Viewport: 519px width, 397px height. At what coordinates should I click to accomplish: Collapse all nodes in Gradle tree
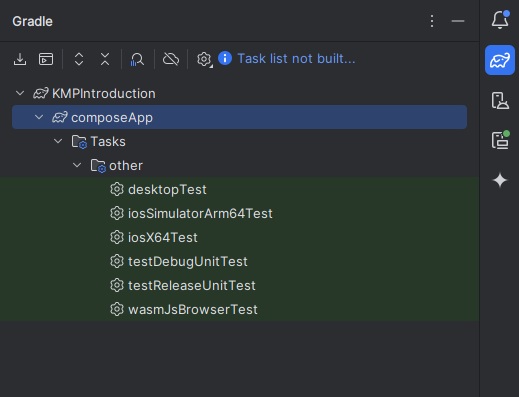coord(105,59)
